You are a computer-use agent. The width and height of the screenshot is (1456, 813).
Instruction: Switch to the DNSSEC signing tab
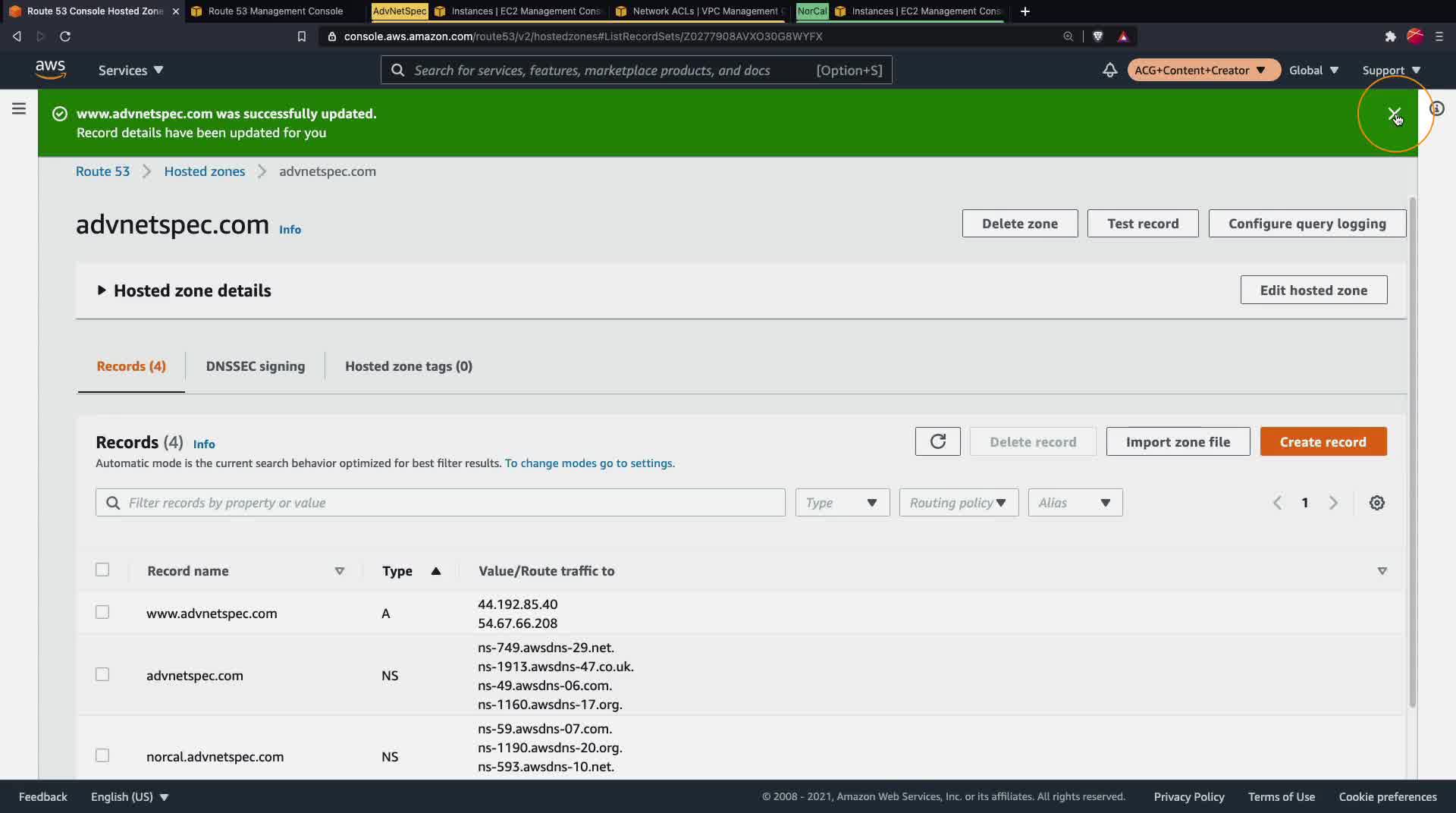click(256, 366)
